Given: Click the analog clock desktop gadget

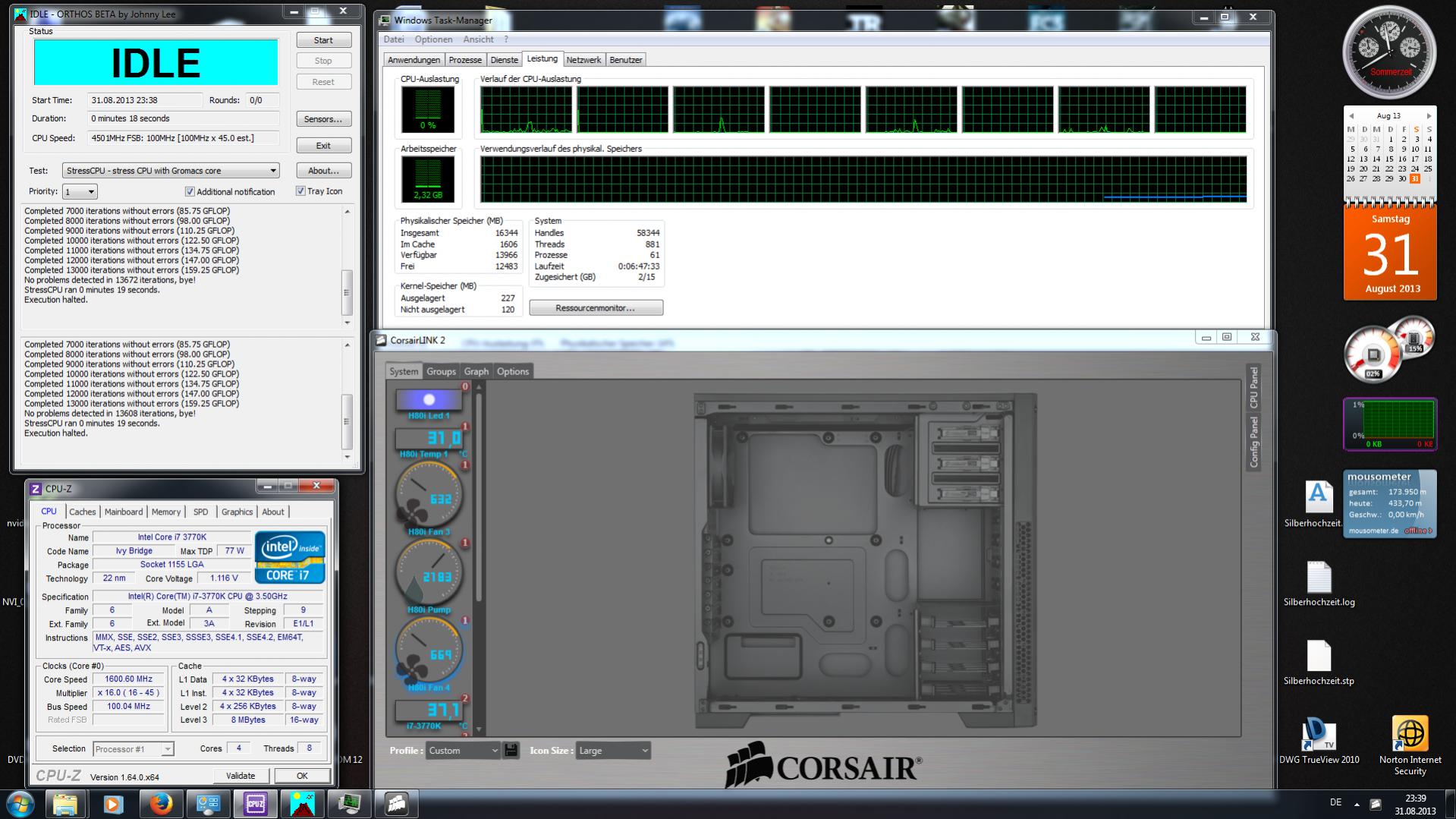Looking at the screenshot, I should (1389, 52).
